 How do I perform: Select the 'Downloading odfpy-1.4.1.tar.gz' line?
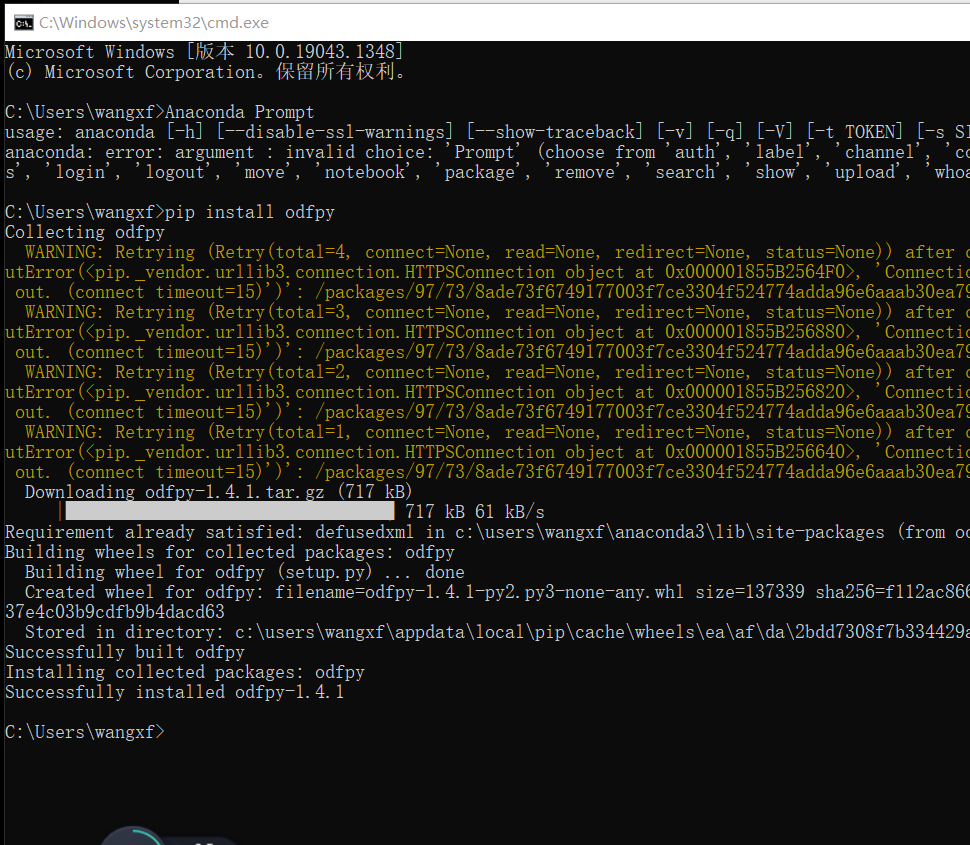tap(220, 491)
